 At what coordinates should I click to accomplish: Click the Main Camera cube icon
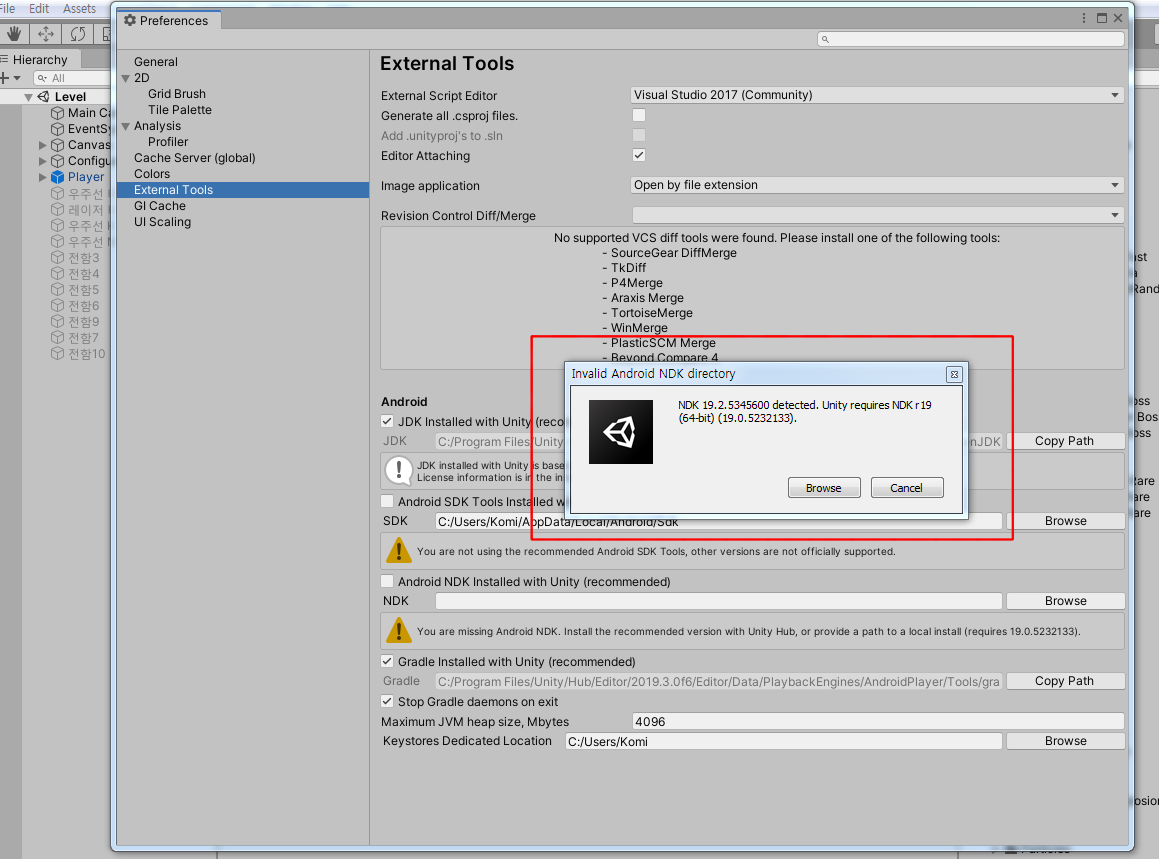(x=58, y=113)
